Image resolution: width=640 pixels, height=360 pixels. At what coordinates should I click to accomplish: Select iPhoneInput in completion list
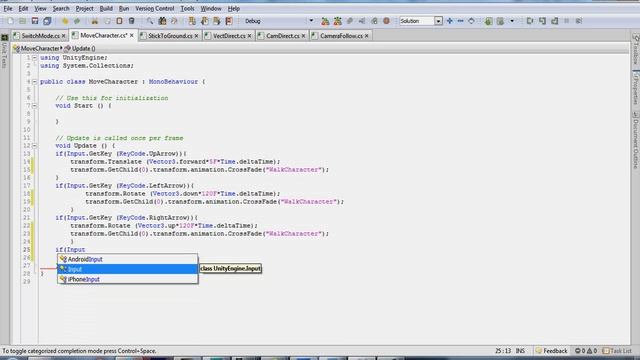[128, 279]
